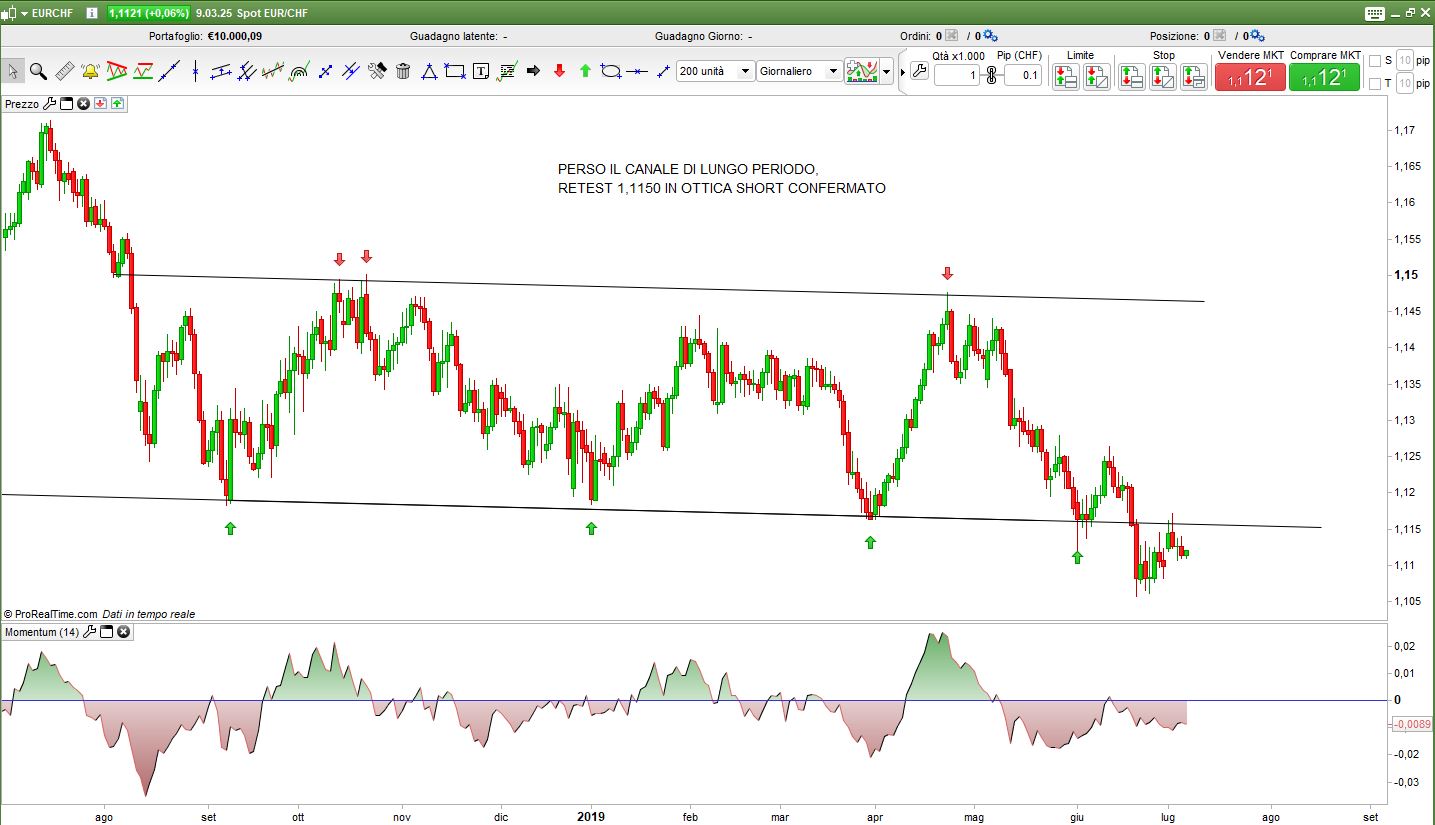Select the rectangle drawing tool
Image resolution: width=1435 pixels, height=825 pixels.
pos(455,71)
